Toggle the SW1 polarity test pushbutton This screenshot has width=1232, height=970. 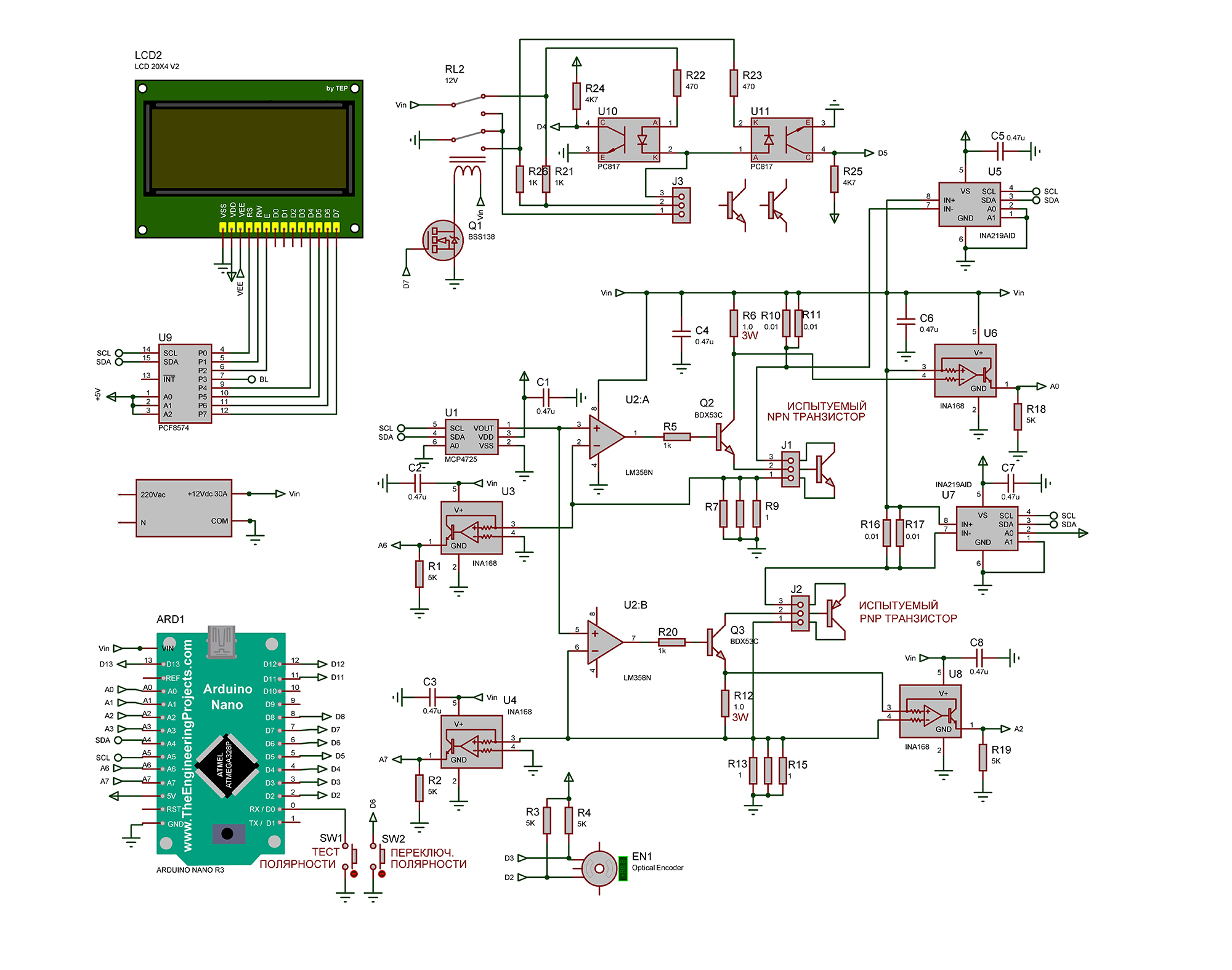point(354,857)
